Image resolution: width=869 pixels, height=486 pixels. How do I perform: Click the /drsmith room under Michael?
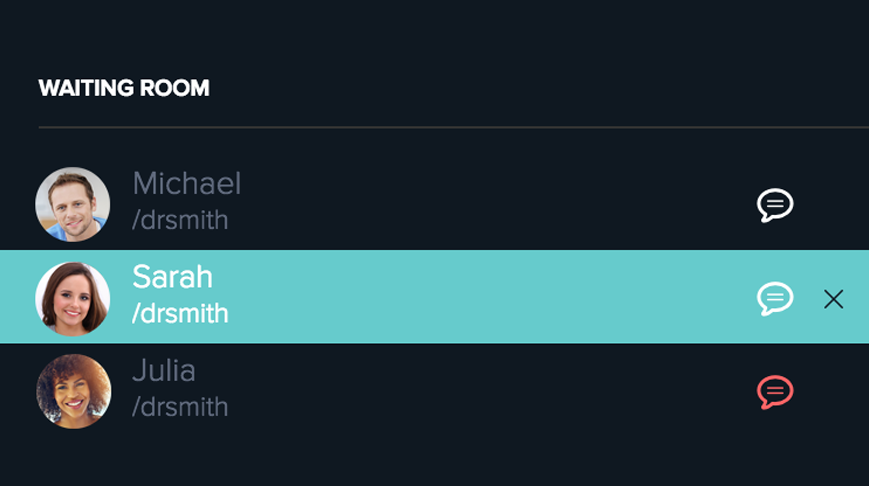point(180,220)
